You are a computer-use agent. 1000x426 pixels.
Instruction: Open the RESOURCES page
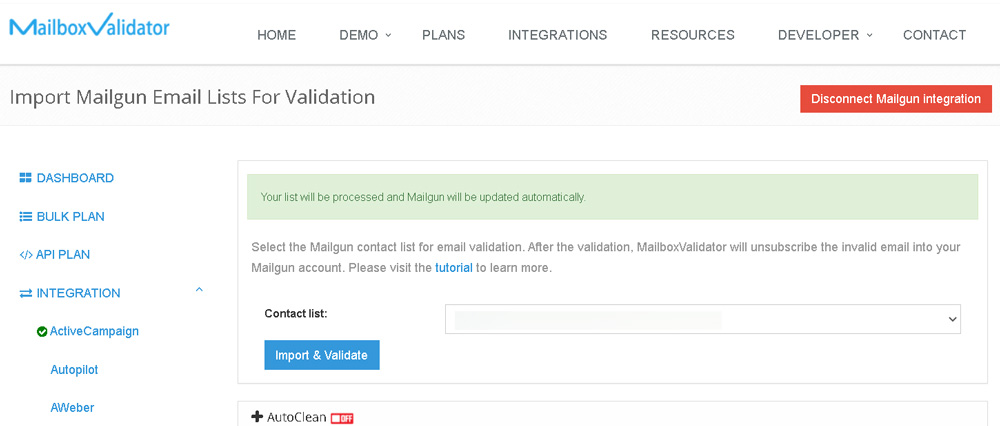pos(693,35)
